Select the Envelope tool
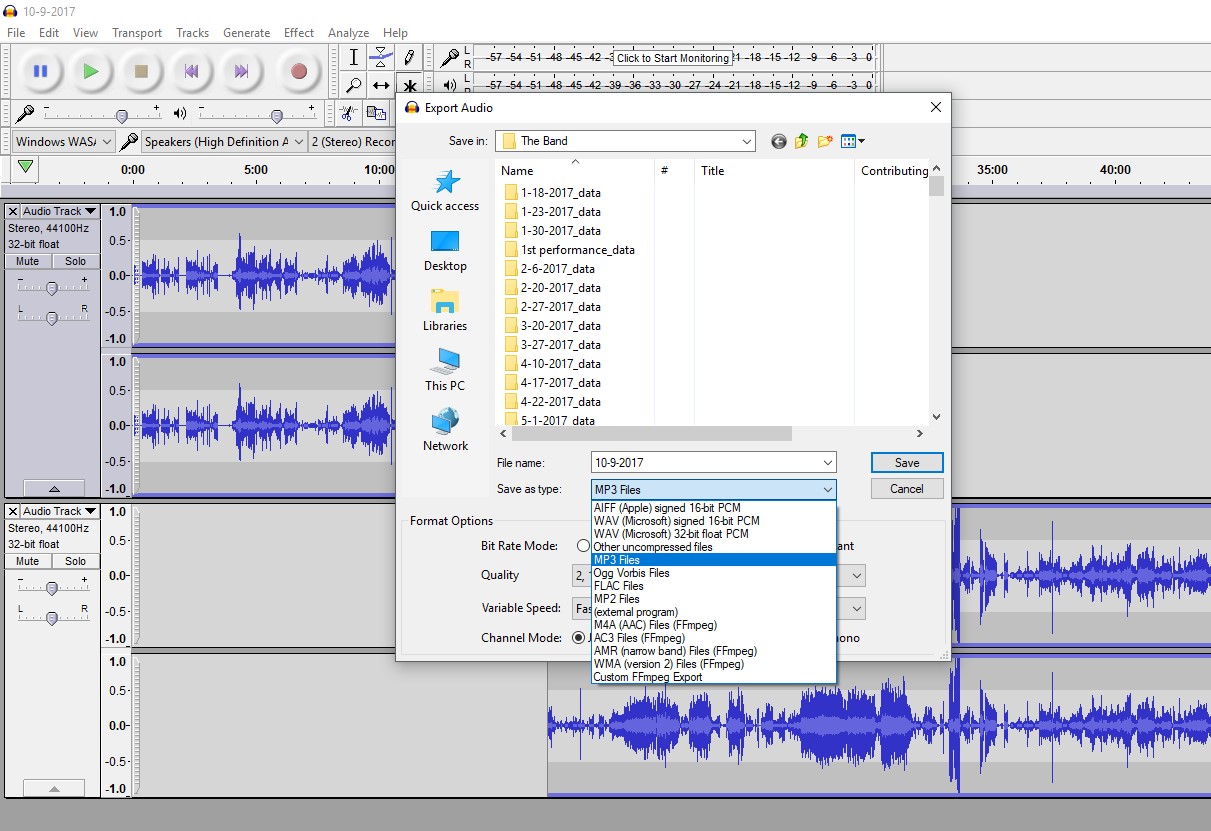Viewport: 1211px width, 831px height. 381,57
